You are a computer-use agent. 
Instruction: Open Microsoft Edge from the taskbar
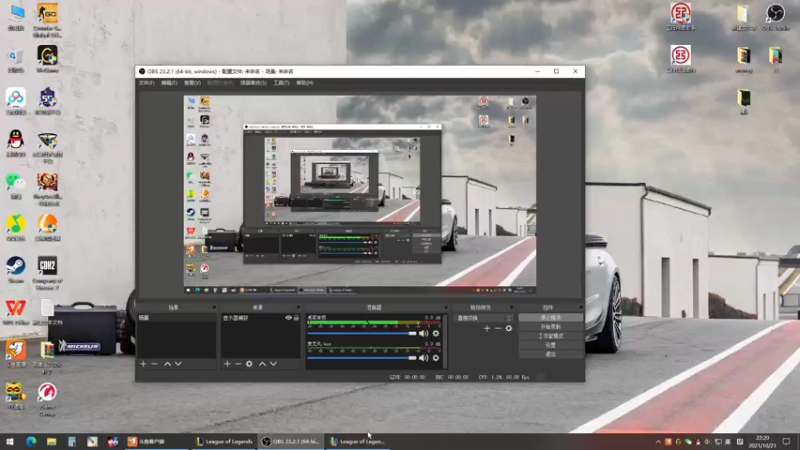(31, 441)
